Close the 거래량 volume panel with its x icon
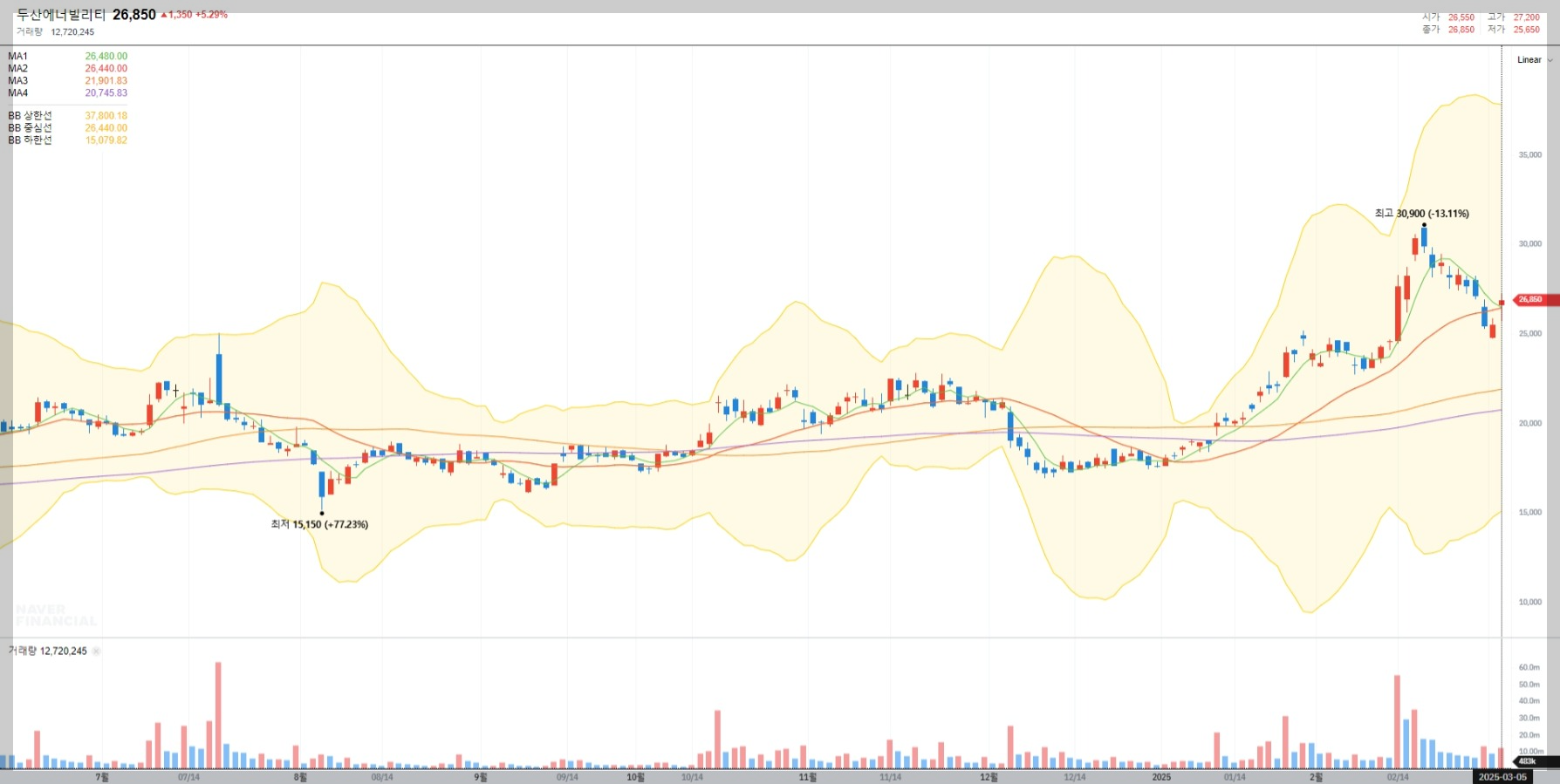Image resolution: width=1560 pixels, height=784 pixels. (x=96, y=651)
